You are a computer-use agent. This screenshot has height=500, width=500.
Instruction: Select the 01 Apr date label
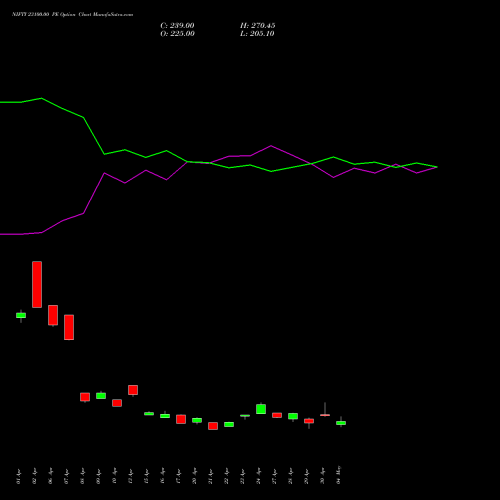[18, 477]
